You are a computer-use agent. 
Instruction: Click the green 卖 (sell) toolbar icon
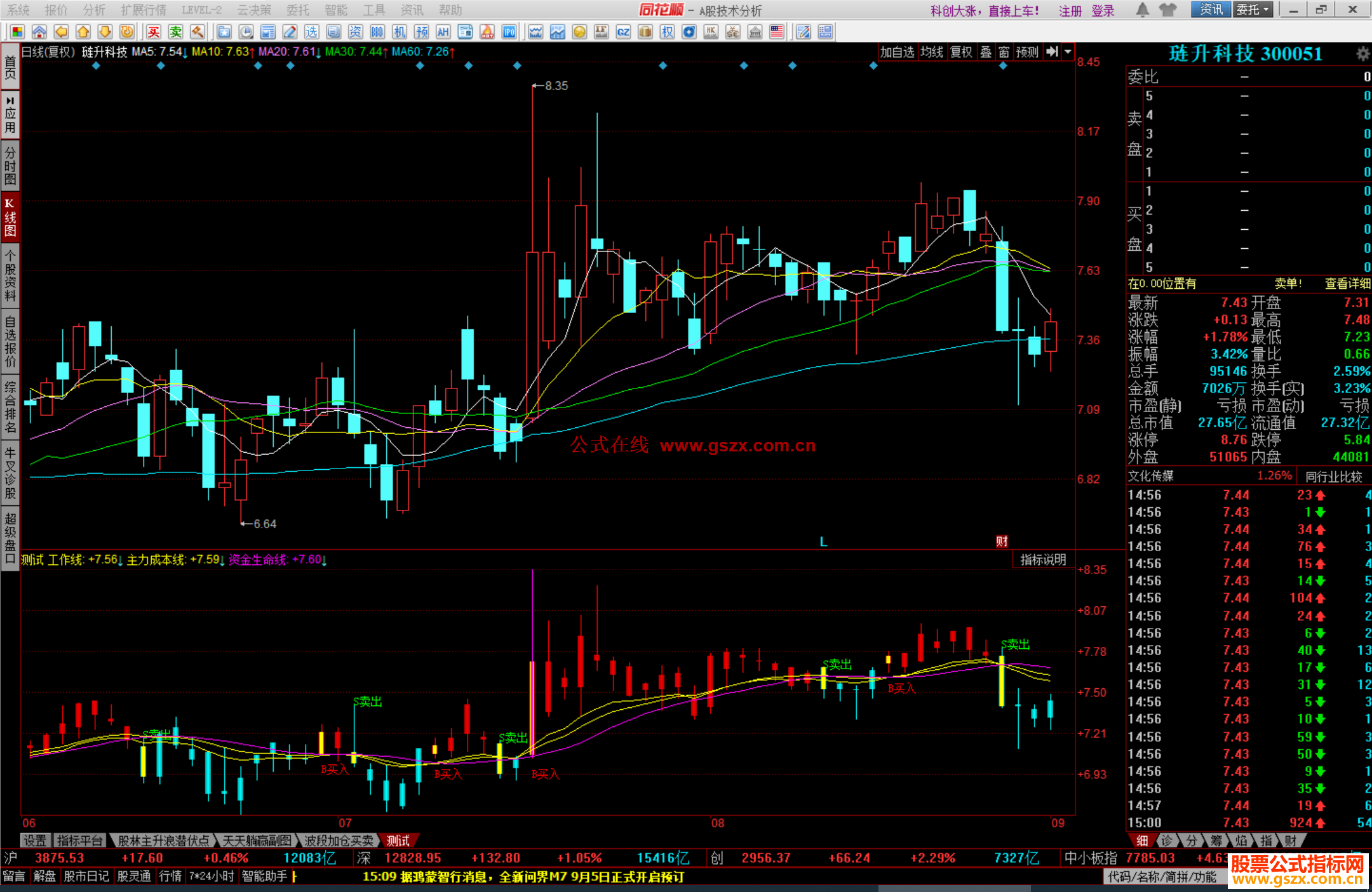176,32
